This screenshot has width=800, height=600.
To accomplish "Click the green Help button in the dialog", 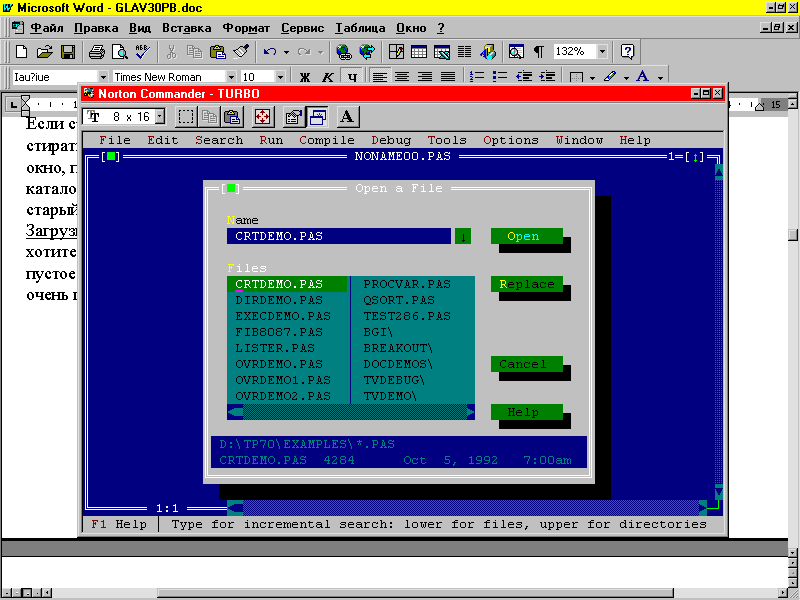I will pyautogui.click(x=527, y=412).
